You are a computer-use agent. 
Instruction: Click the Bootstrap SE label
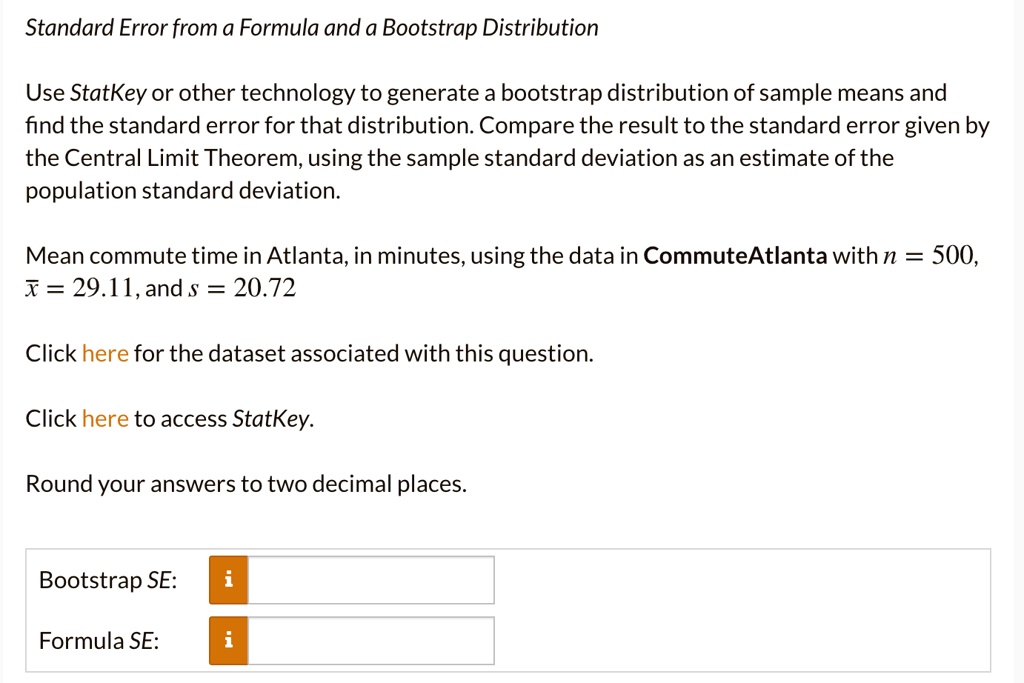coord(107,580)
